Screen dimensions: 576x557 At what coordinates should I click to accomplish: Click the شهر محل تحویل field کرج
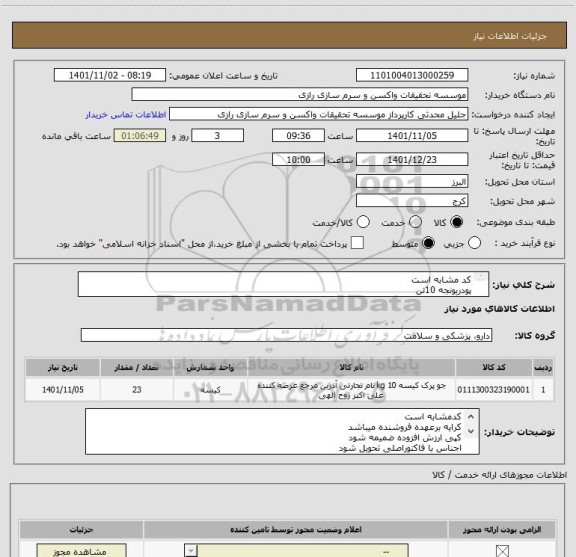coord(412,201)
